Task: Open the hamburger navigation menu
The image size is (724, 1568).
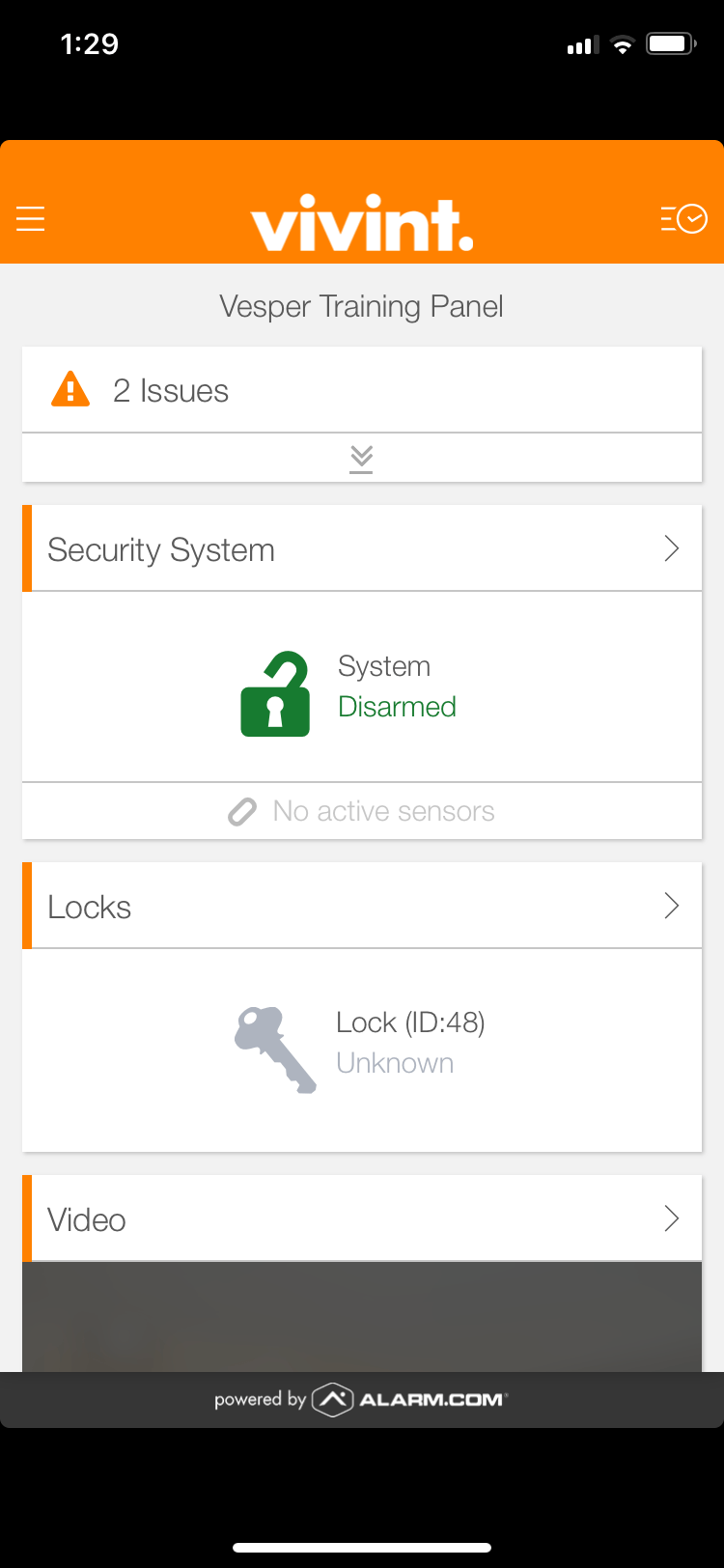Action: tap(31, 219)
